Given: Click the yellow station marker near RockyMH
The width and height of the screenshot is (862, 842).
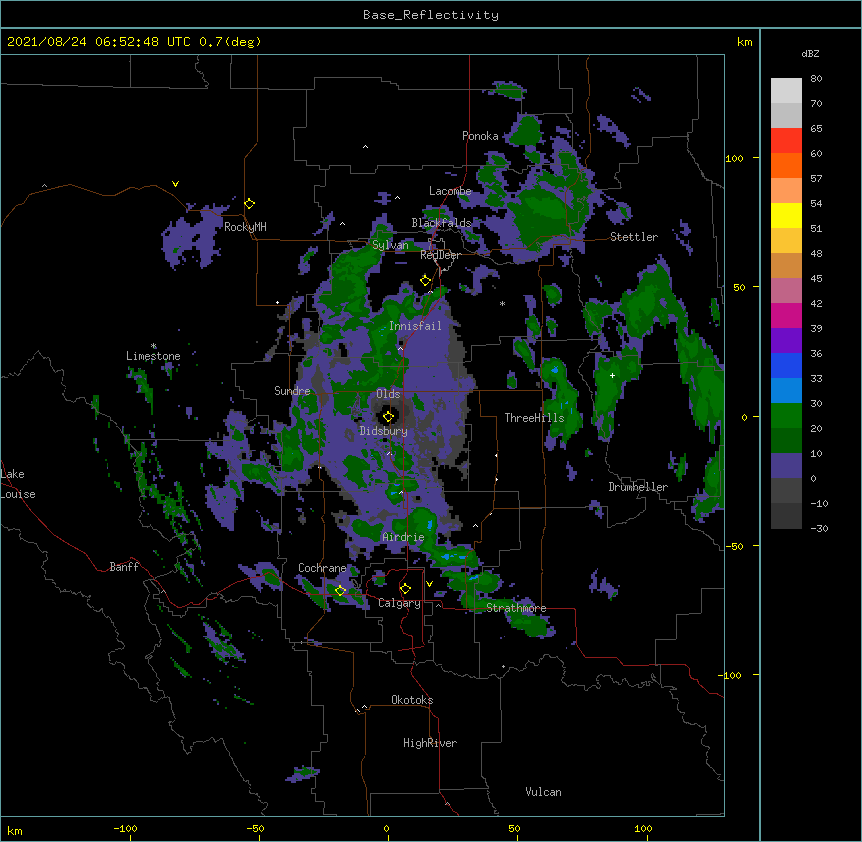Looking at the screenshot, I should [250, 204].
